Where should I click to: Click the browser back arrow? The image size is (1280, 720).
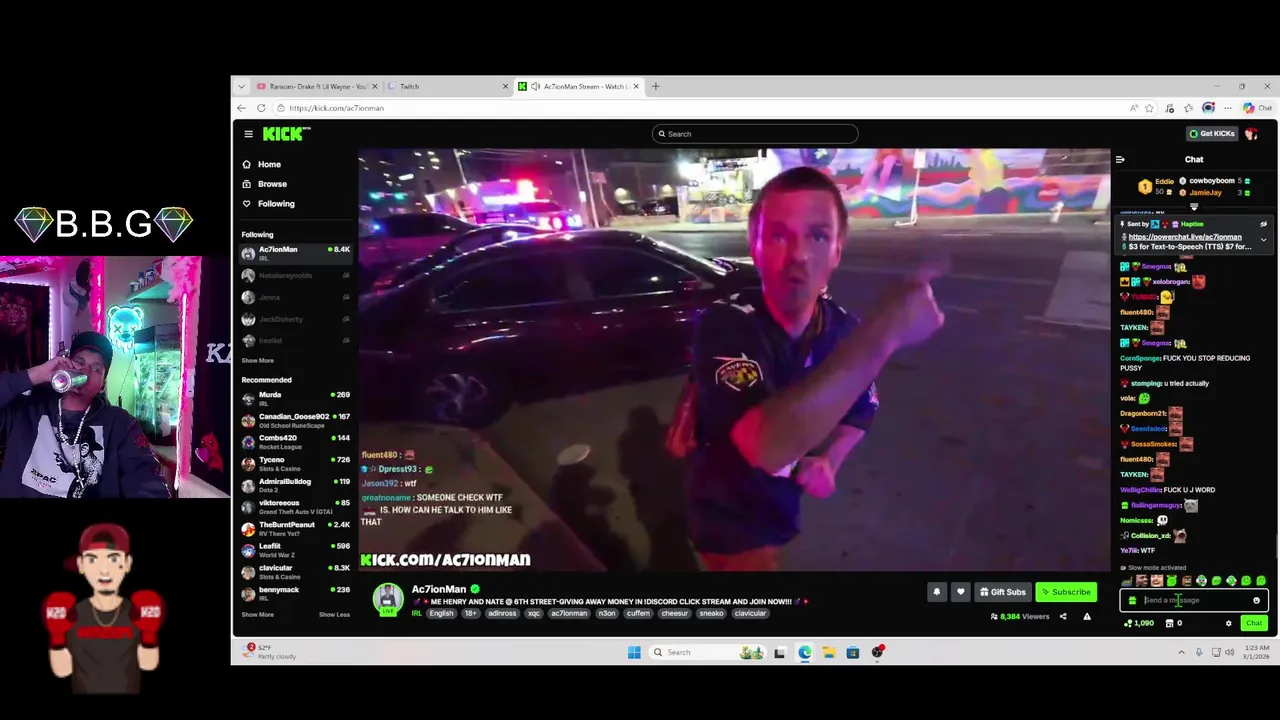[x=241, y=108]
